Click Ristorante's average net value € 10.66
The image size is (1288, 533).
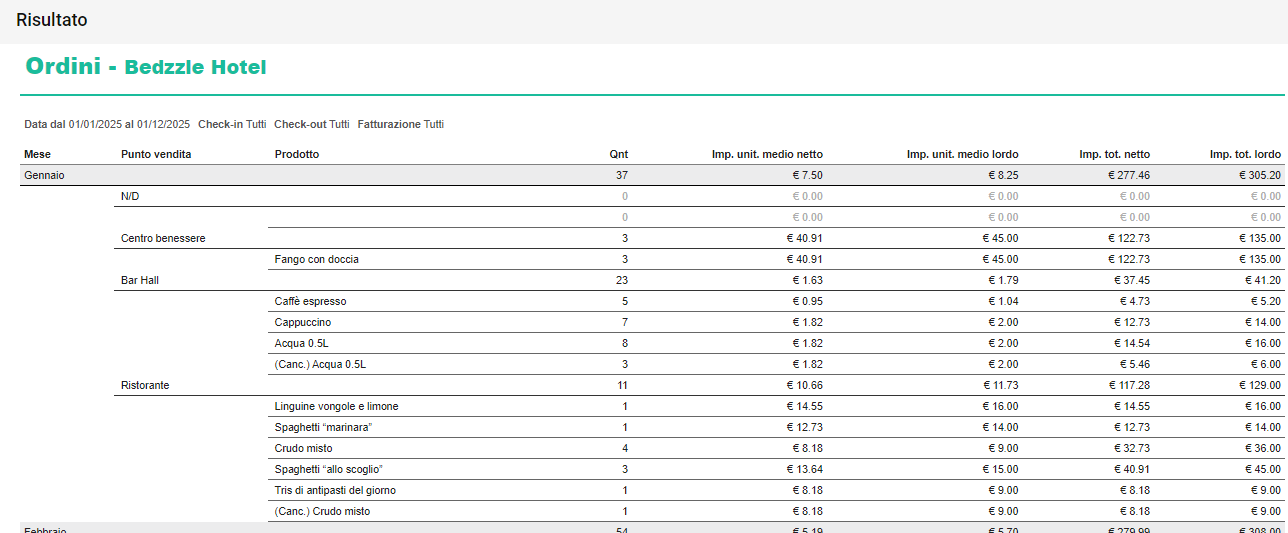point(804,385)
